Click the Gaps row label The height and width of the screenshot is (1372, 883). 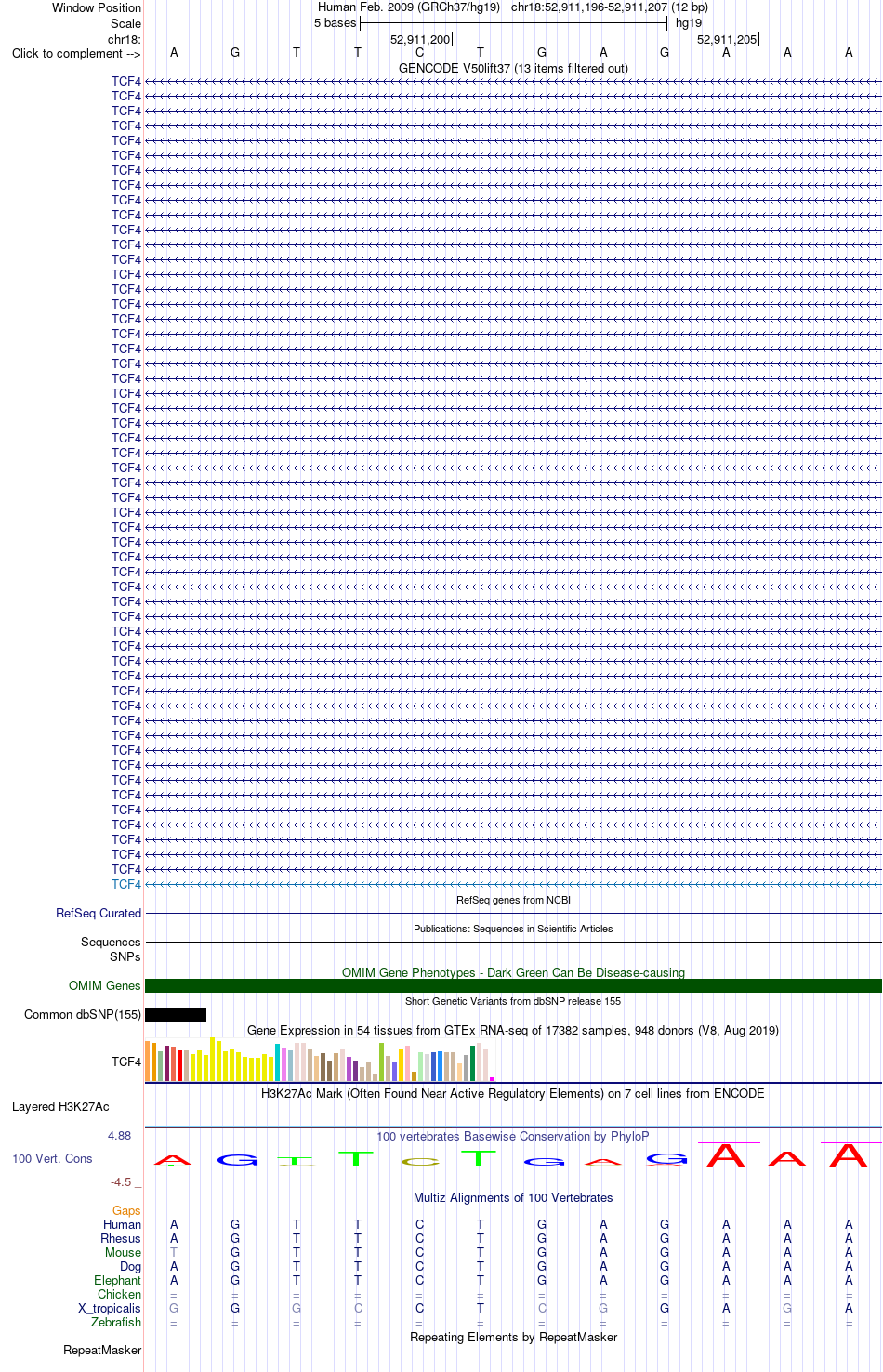point(126,1210)
